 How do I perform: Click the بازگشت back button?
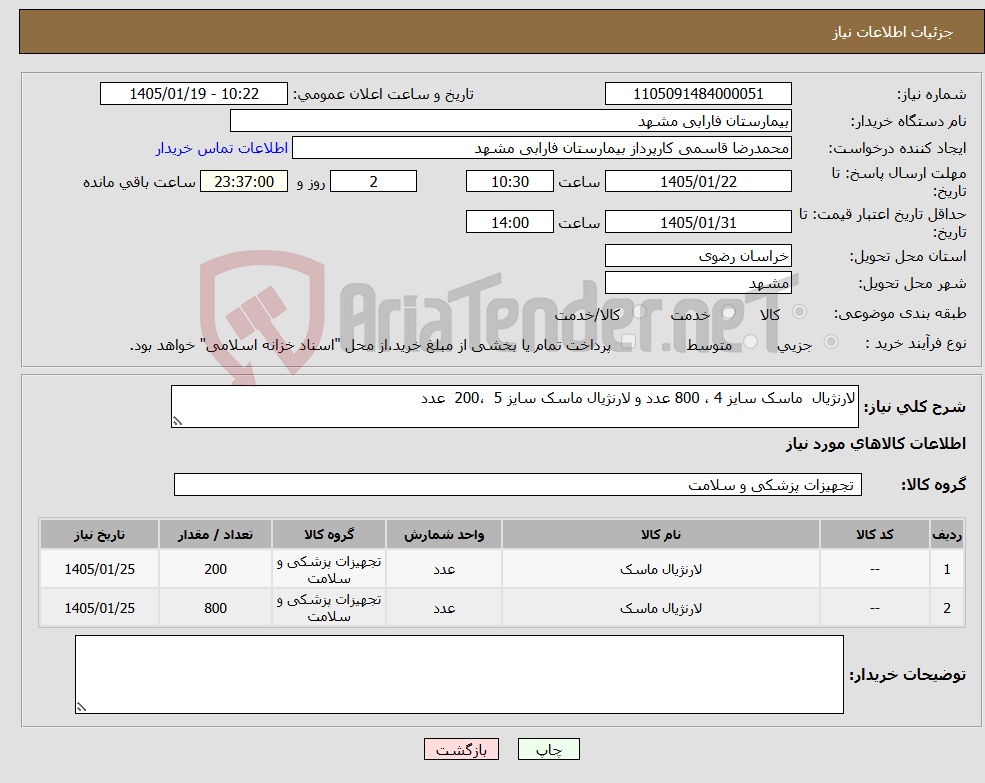[461, 749]
